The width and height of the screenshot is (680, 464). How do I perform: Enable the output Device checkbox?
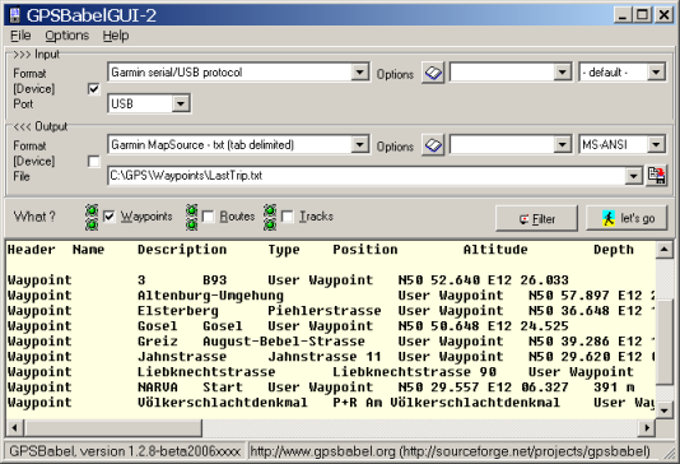pos(94,161)
